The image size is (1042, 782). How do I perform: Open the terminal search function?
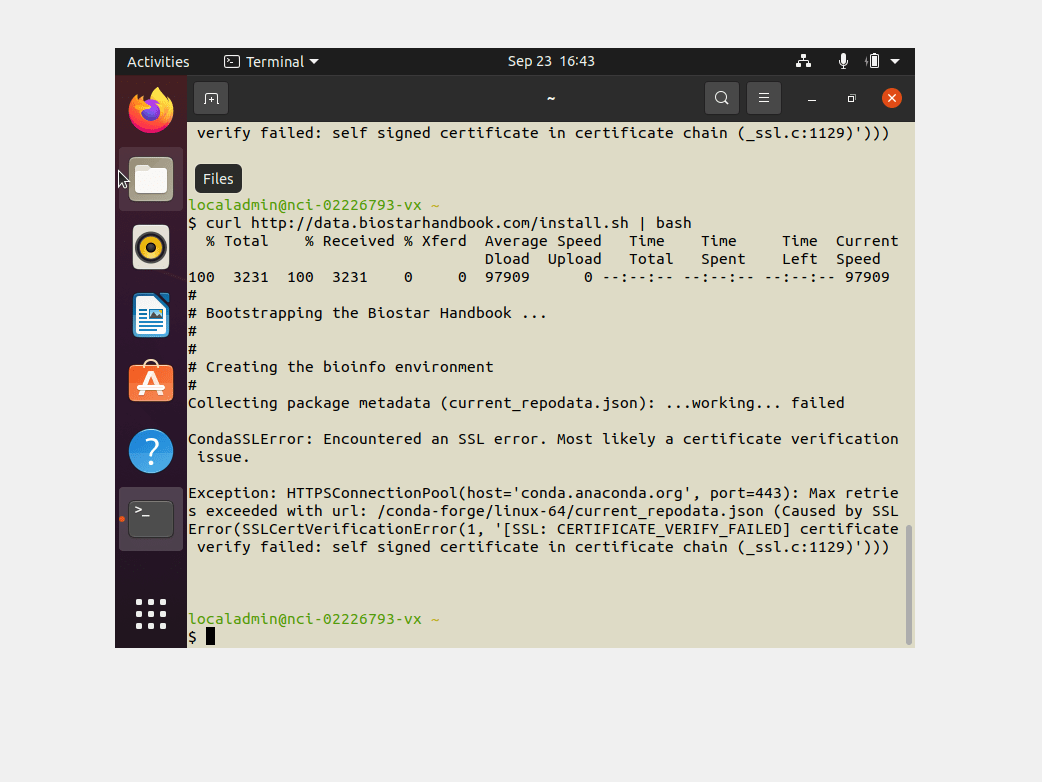point(721,98)
